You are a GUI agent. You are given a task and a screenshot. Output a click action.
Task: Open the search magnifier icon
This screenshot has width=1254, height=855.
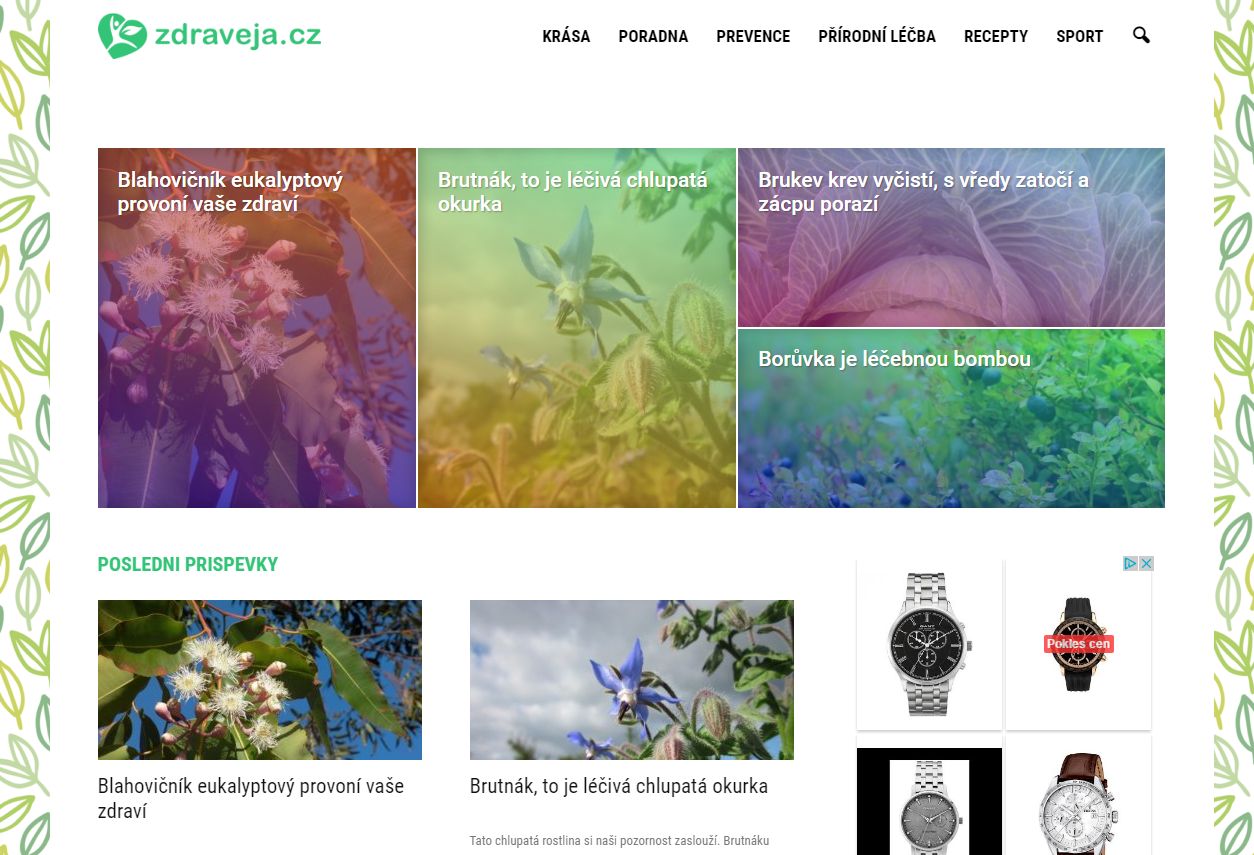point(1141,36)
